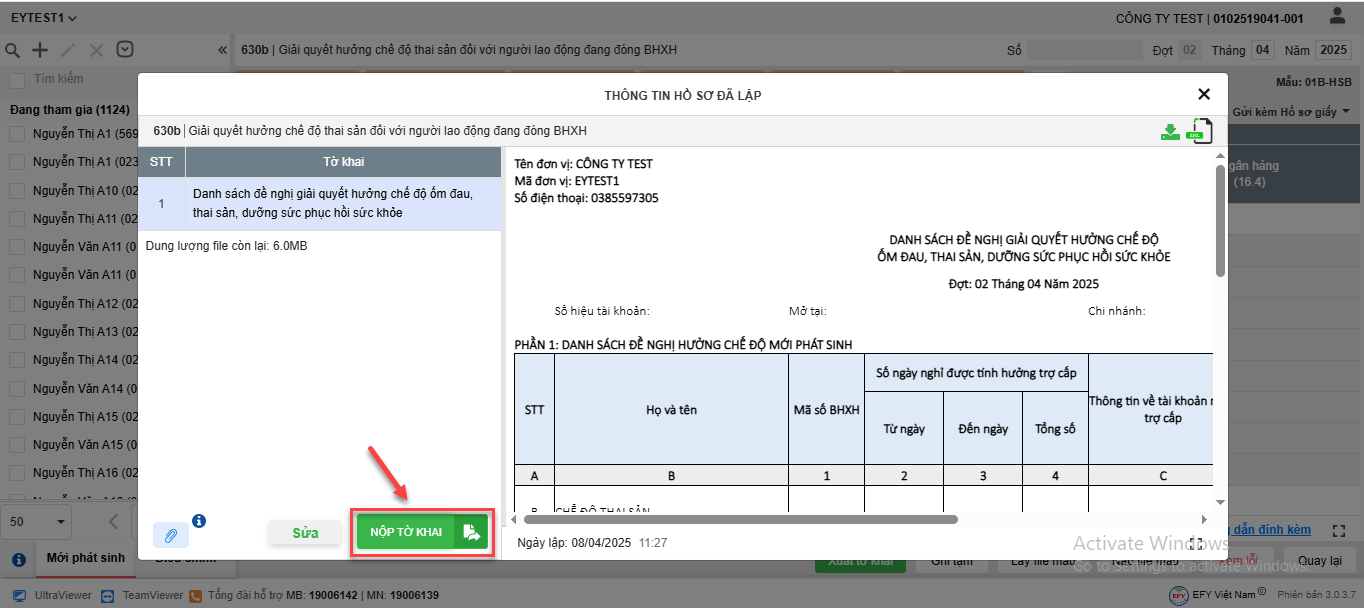Open the page size dropdown showing 50

[x=40, y=521]
